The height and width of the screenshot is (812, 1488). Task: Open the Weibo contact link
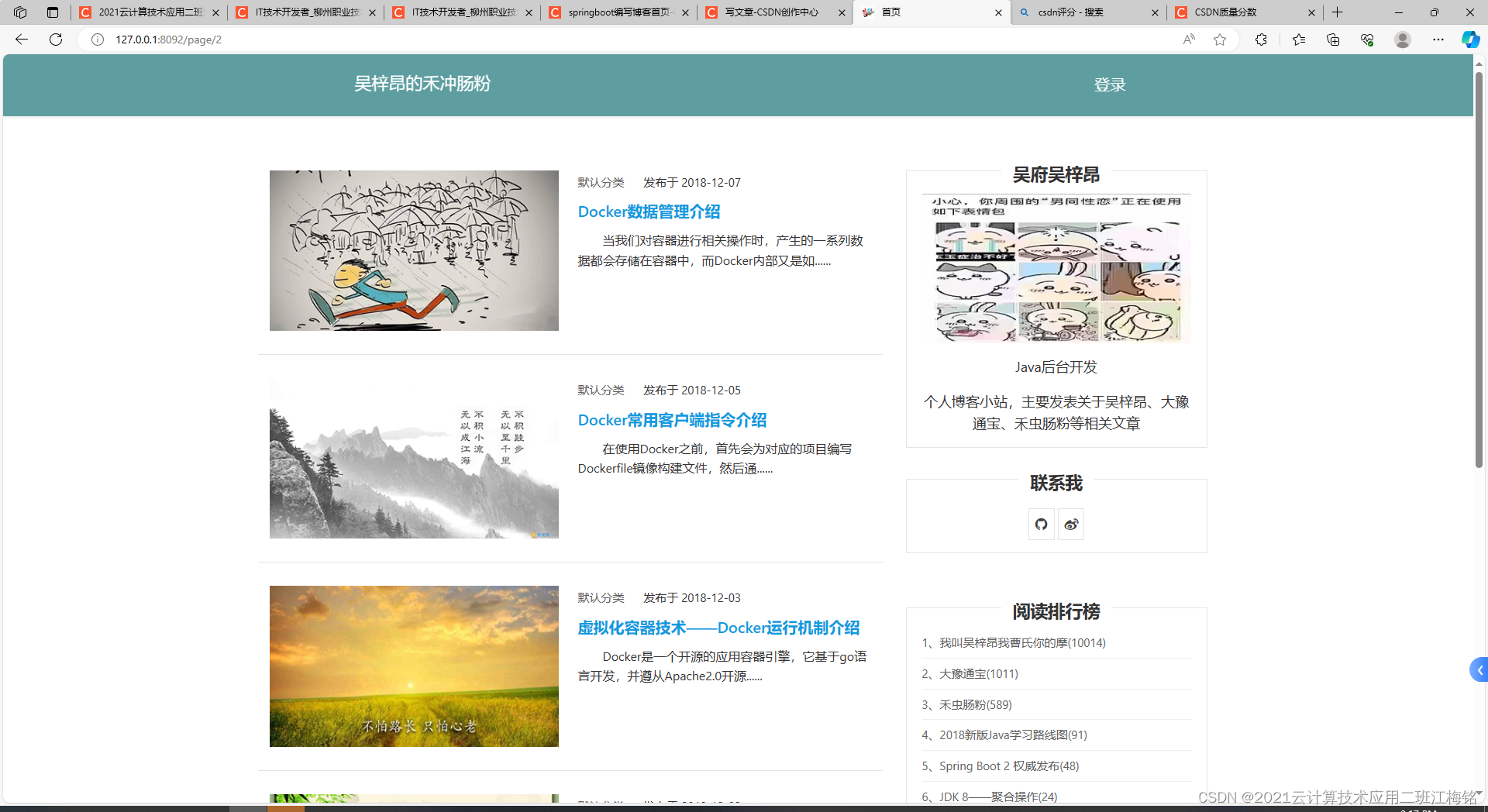pos(1071,525)
